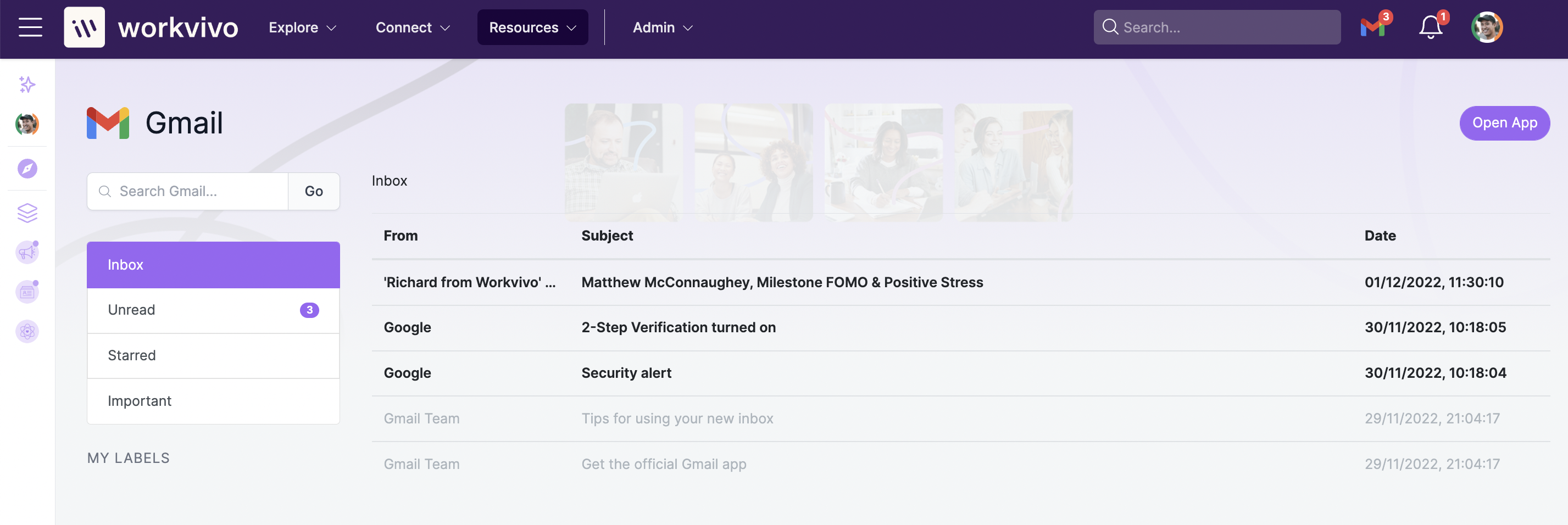This screenshot has width=1568, height=525.
Task: Click the Workvivo logo icon
Action: click(84, 27)
